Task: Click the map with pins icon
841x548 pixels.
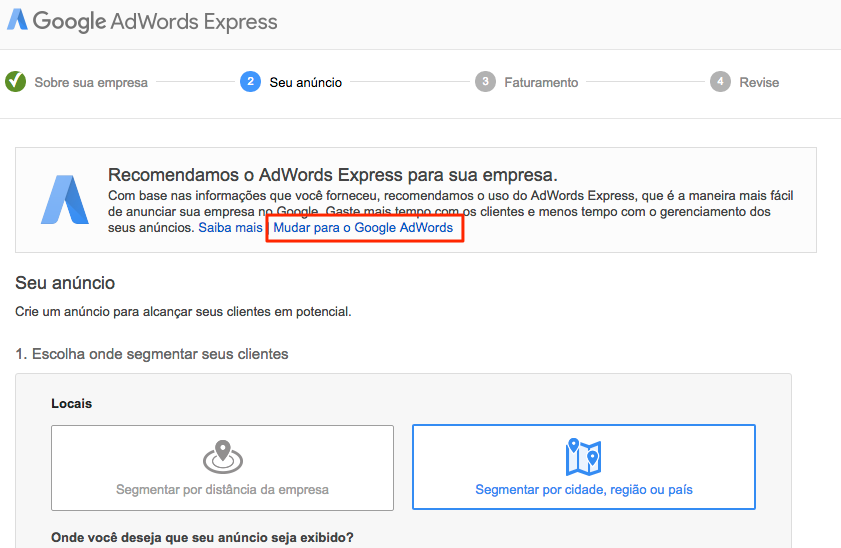Action: tap(584, 457)
